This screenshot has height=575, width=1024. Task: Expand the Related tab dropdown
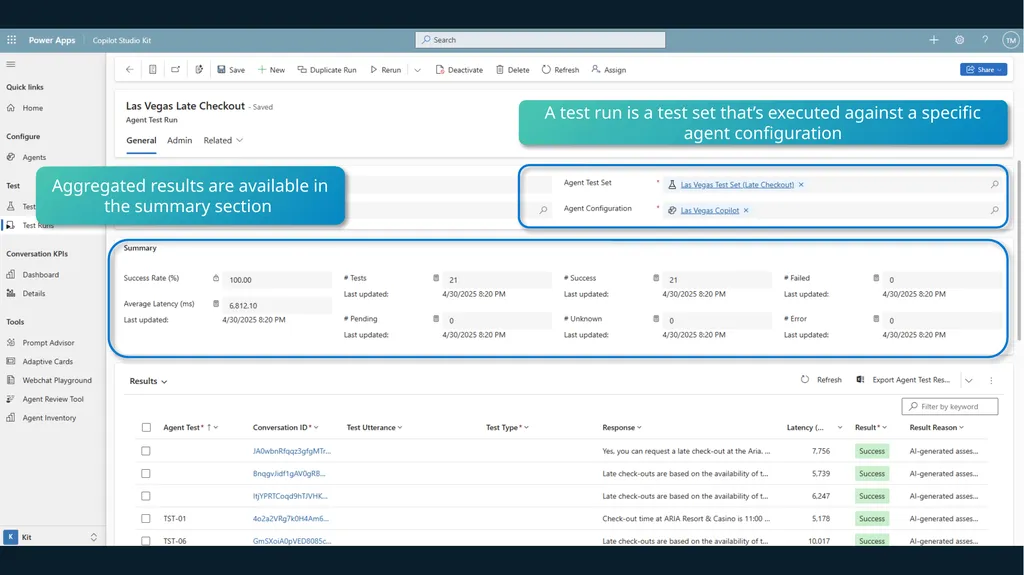(x=223, y=140)
